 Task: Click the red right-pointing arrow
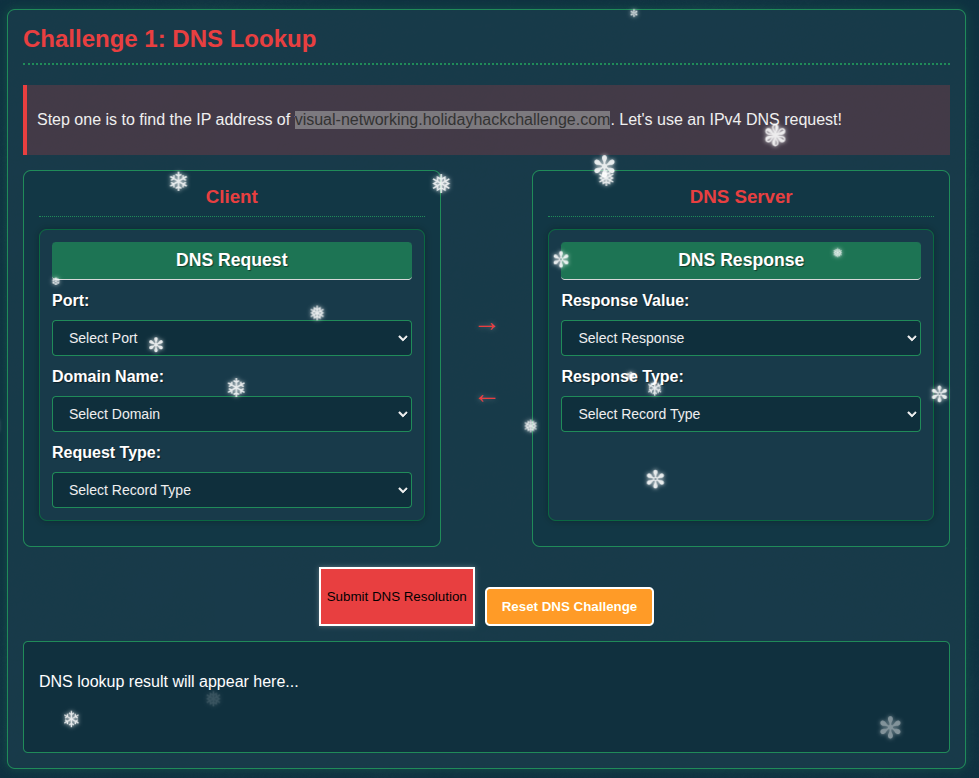(x=486, y=326)
